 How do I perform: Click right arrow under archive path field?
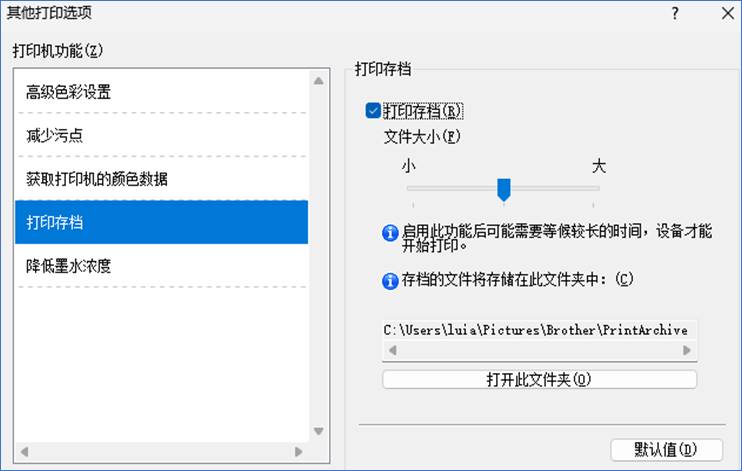(687, 350)
